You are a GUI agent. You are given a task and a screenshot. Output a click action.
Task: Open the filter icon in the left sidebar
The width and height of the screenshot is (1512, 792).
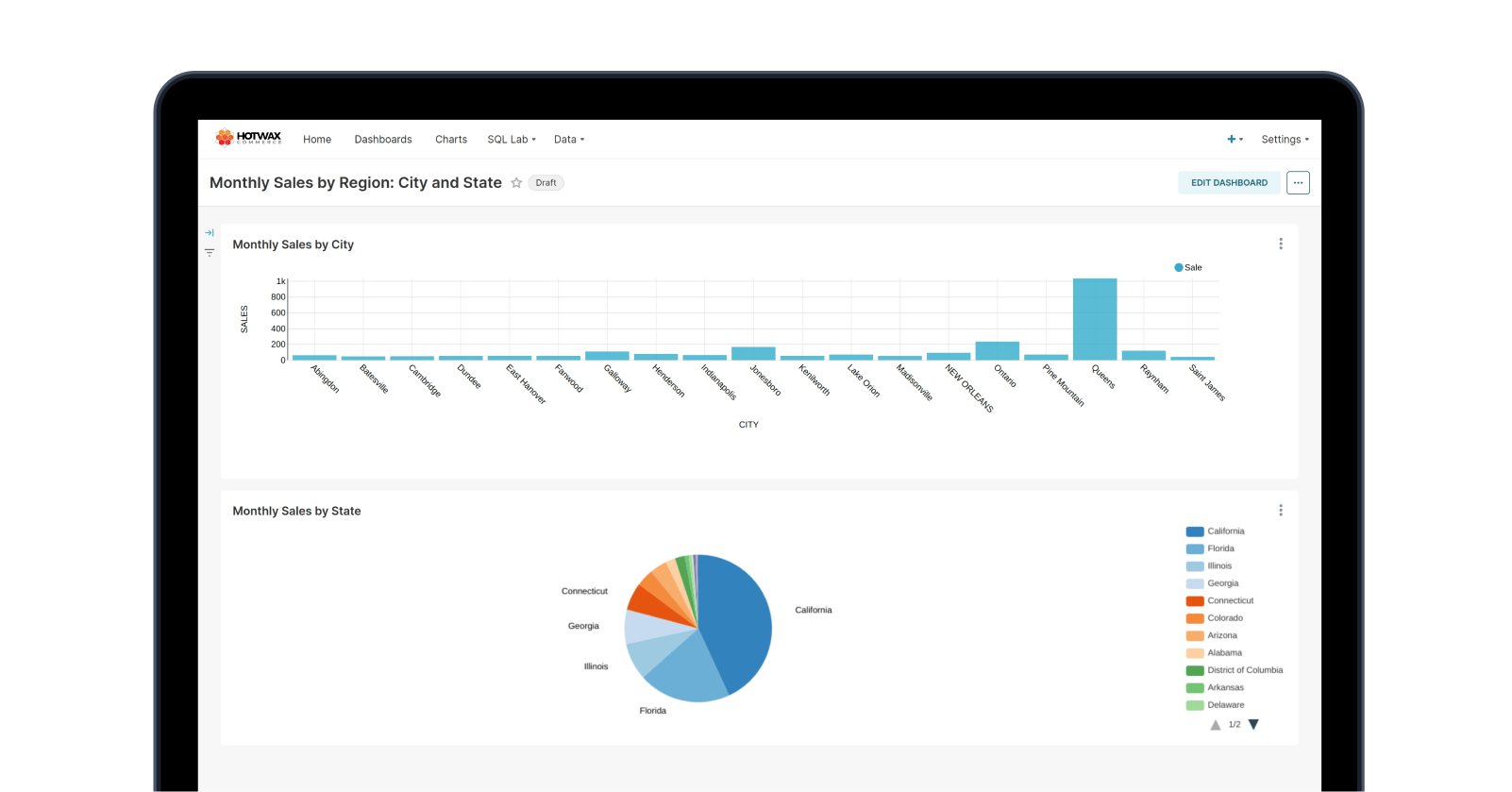[x=210, y=252]
